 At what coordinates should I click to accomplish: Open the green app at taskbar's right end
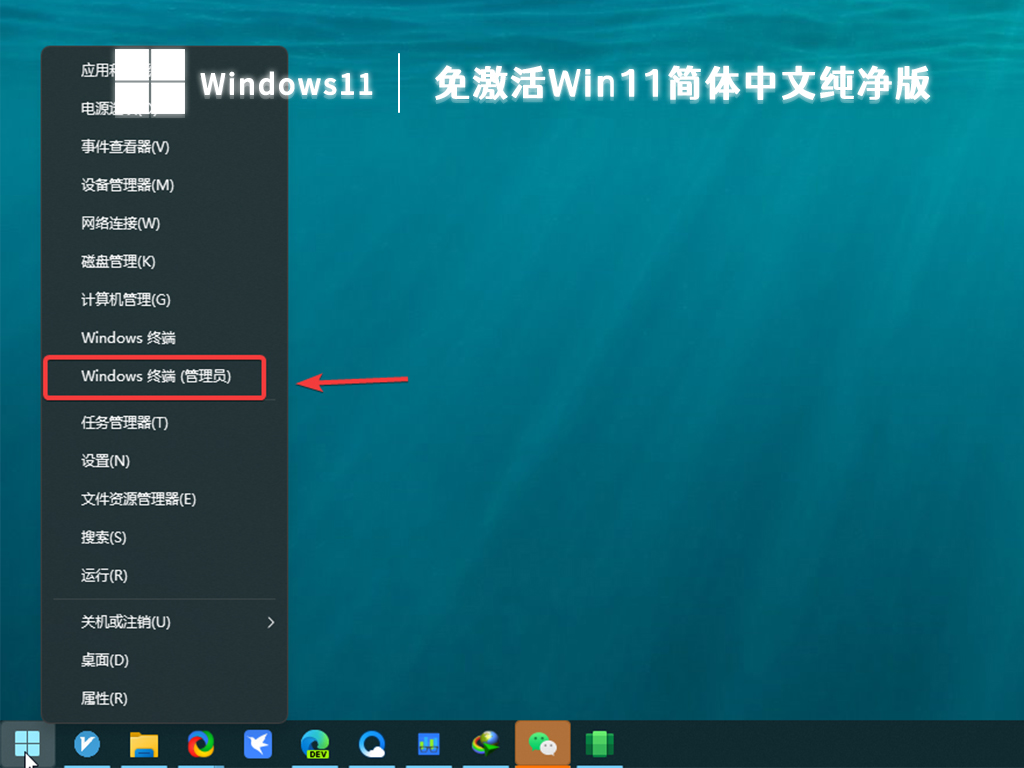600,745
